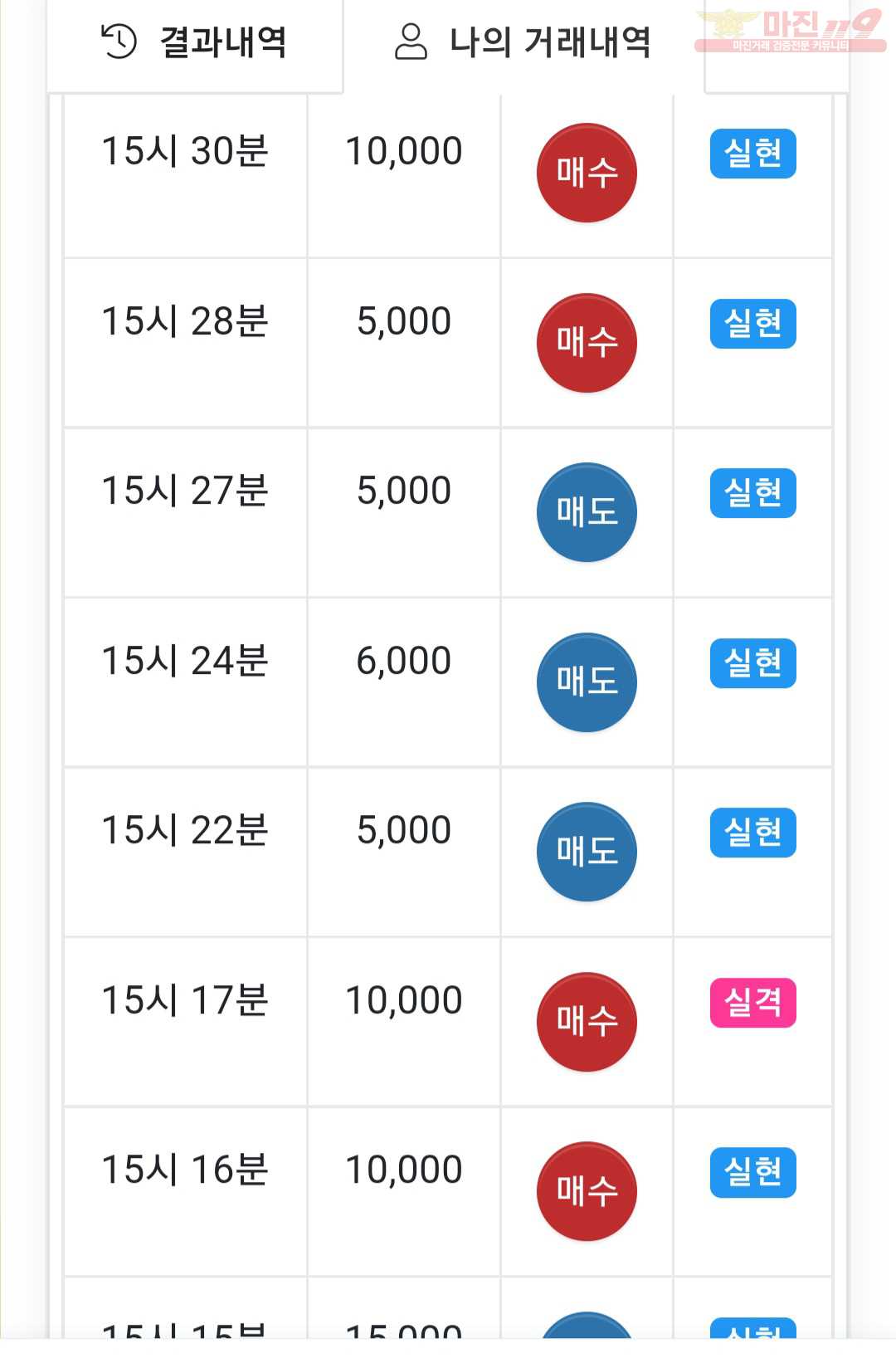Click blue 매도 circle at 15시 22분
Image resolution: width=896 pixels, height=1363 pixels.
tap(587, 852)
